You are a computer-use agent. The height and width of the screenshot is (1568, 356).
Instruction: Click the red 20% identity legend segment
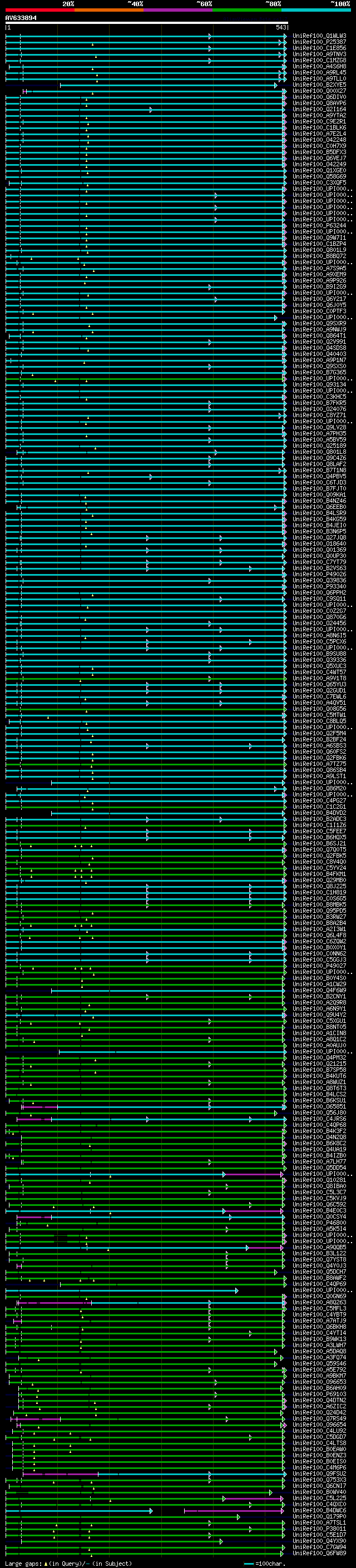click(x=39, y=10)
